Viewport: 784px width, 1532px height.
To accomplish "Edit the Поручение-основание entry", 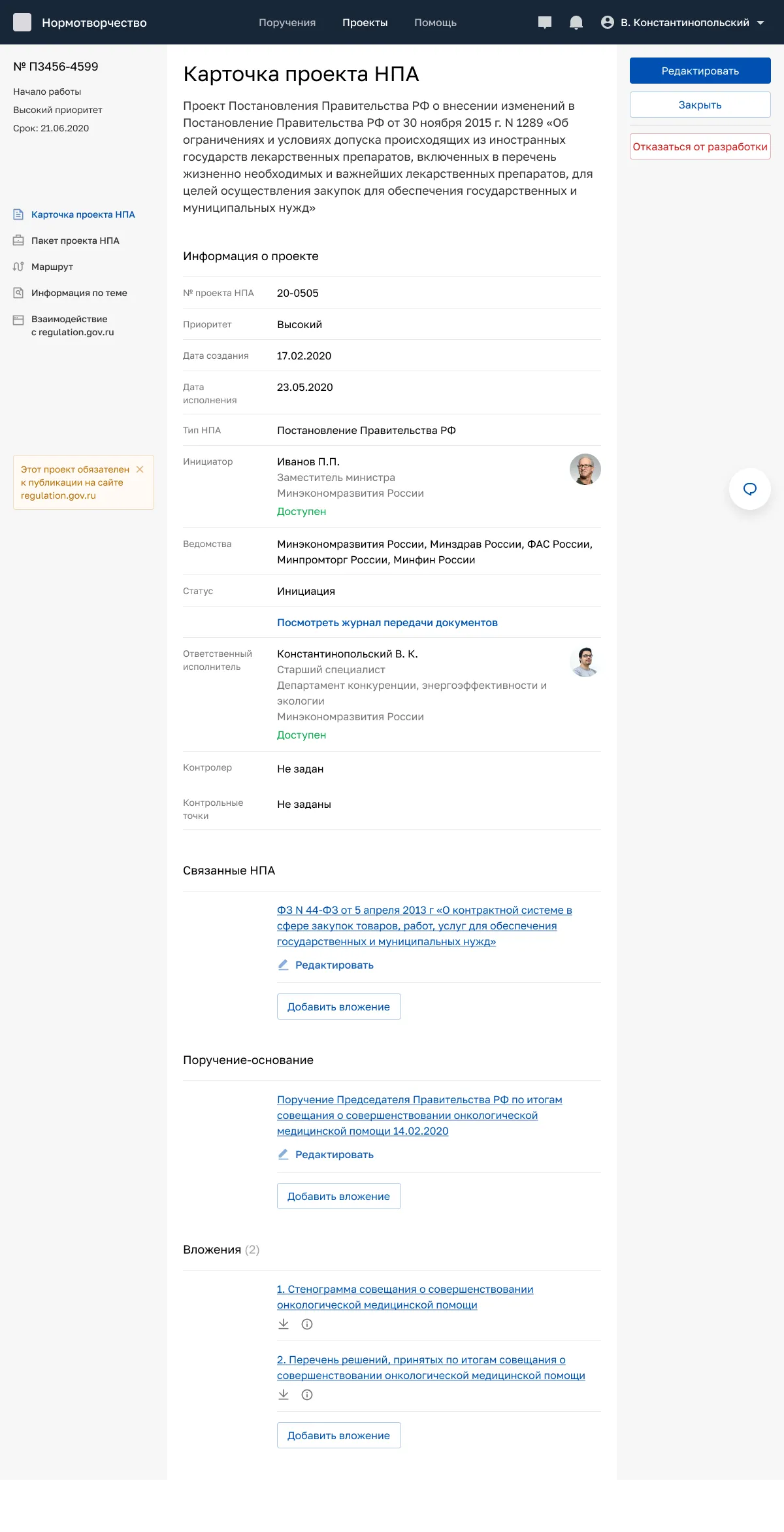I will click(x=335, y=1155).
